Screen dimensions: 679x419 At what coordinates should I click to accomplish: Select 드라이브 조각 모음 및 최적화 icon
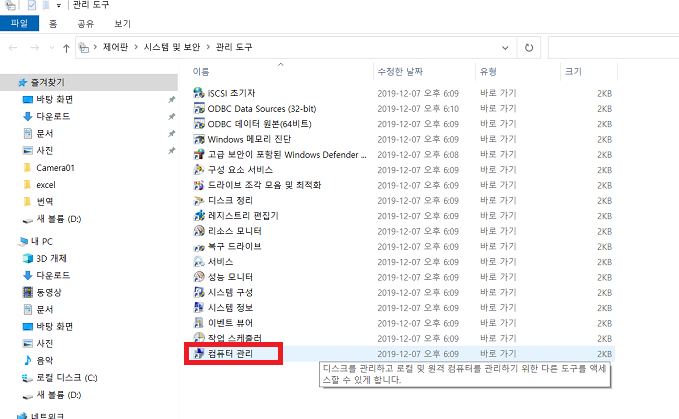tap(199, 185)
